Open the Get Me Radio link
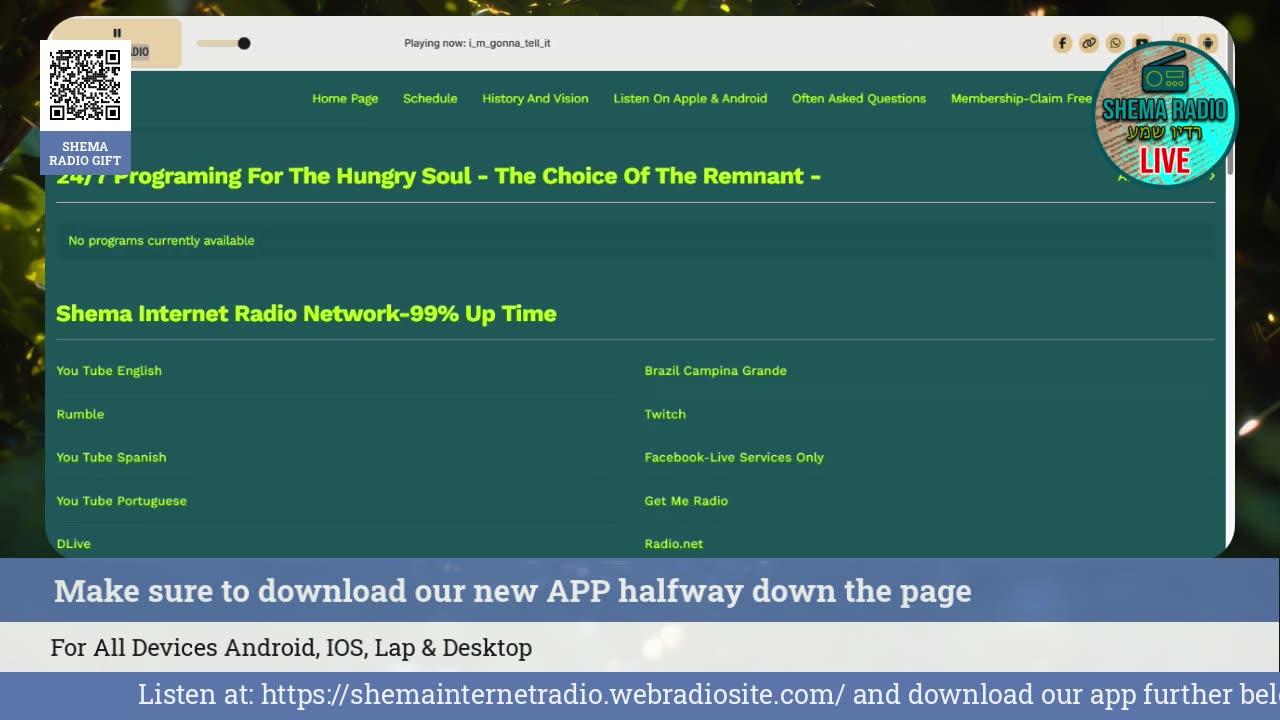 [x=686, y=501]
